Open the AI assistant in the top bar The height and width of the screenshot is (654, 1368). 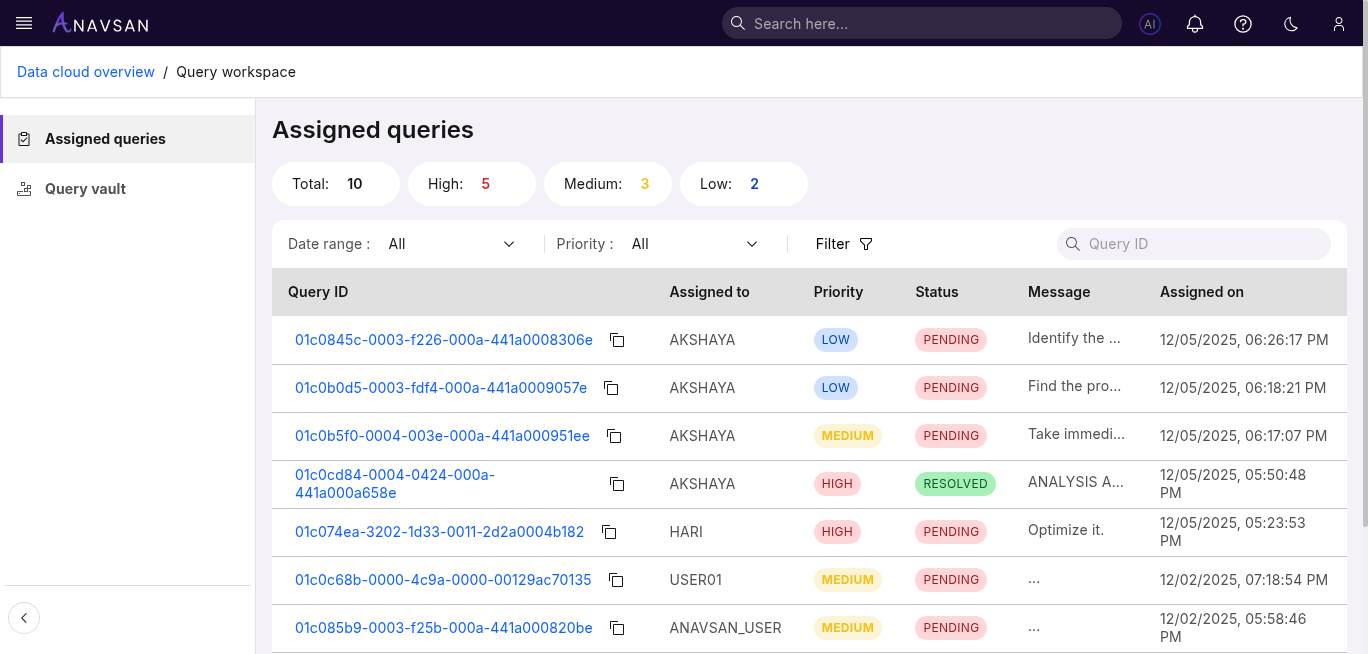[x=1149, y=24]
